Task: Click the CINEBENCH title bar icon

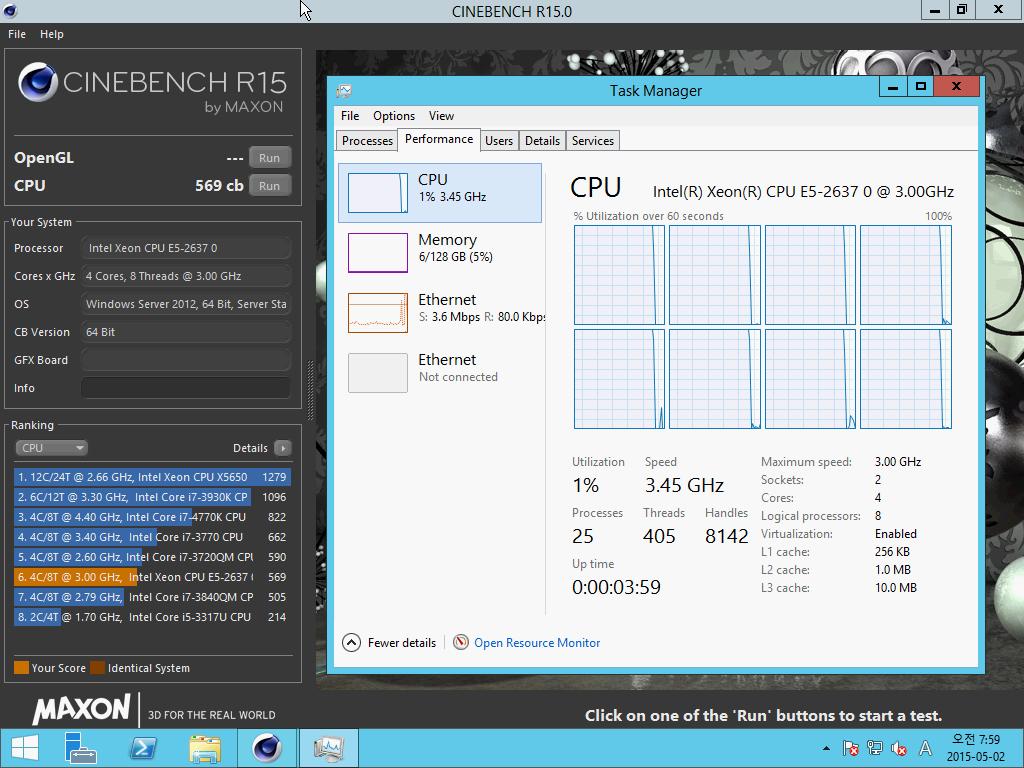Action: (x=9, y=10)
